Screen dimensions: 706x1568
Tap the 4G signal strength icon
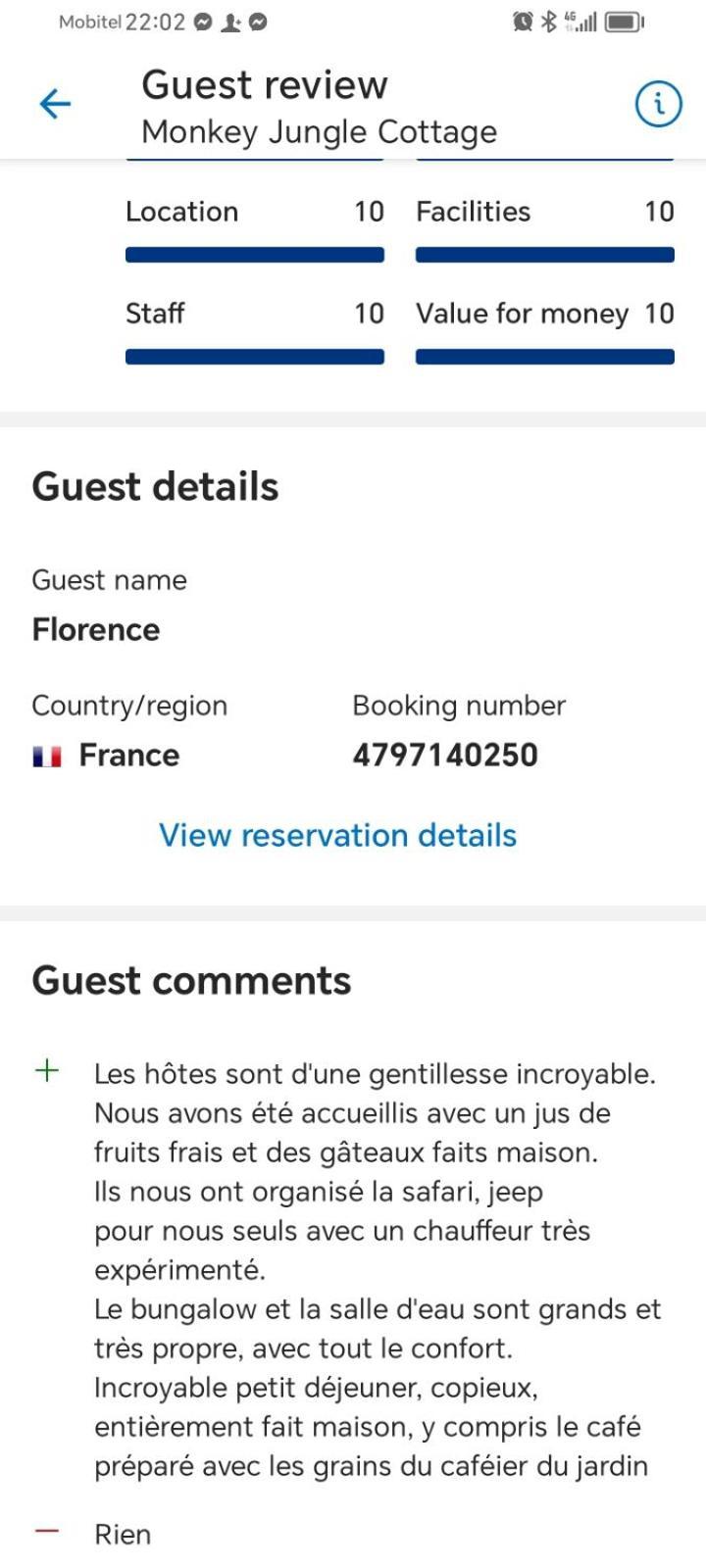click(x=580, y=22)
